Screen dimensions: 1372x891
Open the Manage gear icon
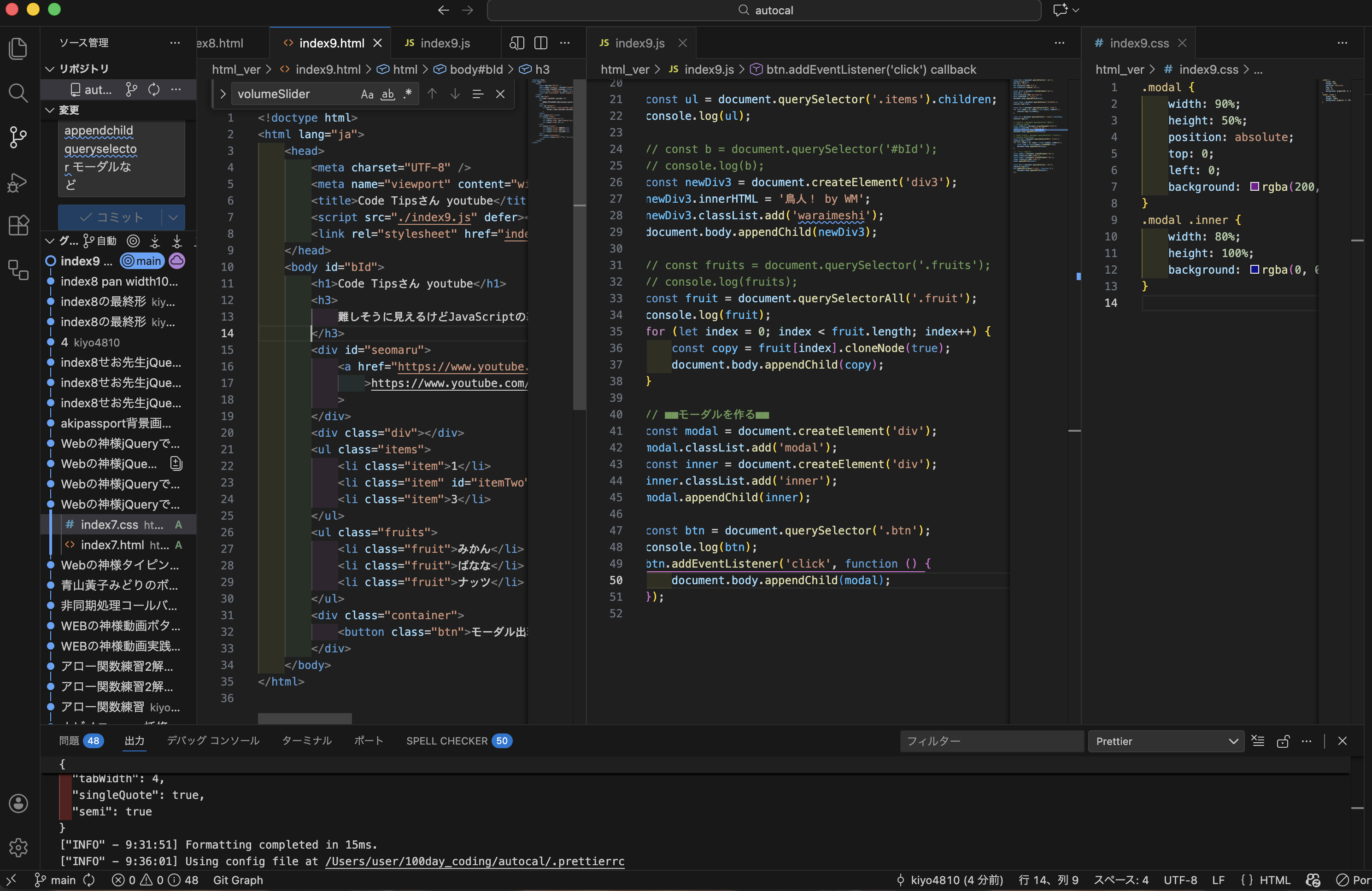click(x=18, y=847)
